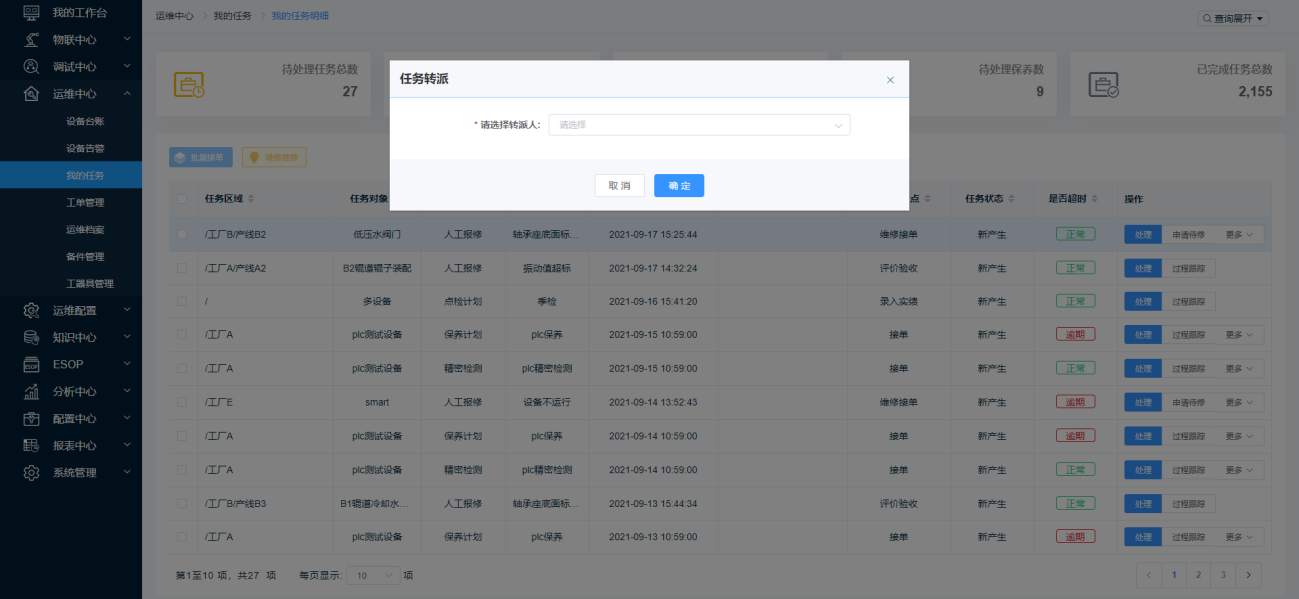The image size is (1299, 599).
Task: Click the 分析中心 chart icon
Action: [x=32, y=391]
